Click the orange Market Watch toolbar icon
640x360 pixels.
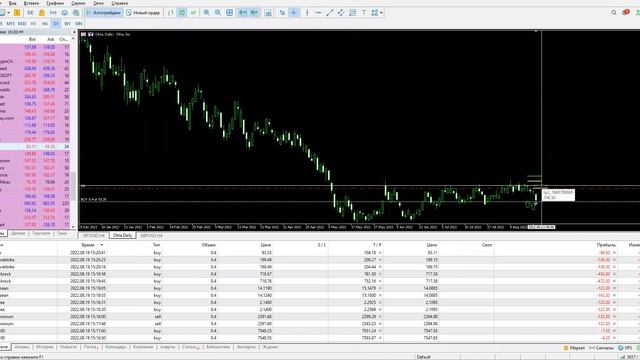[17, 13]
